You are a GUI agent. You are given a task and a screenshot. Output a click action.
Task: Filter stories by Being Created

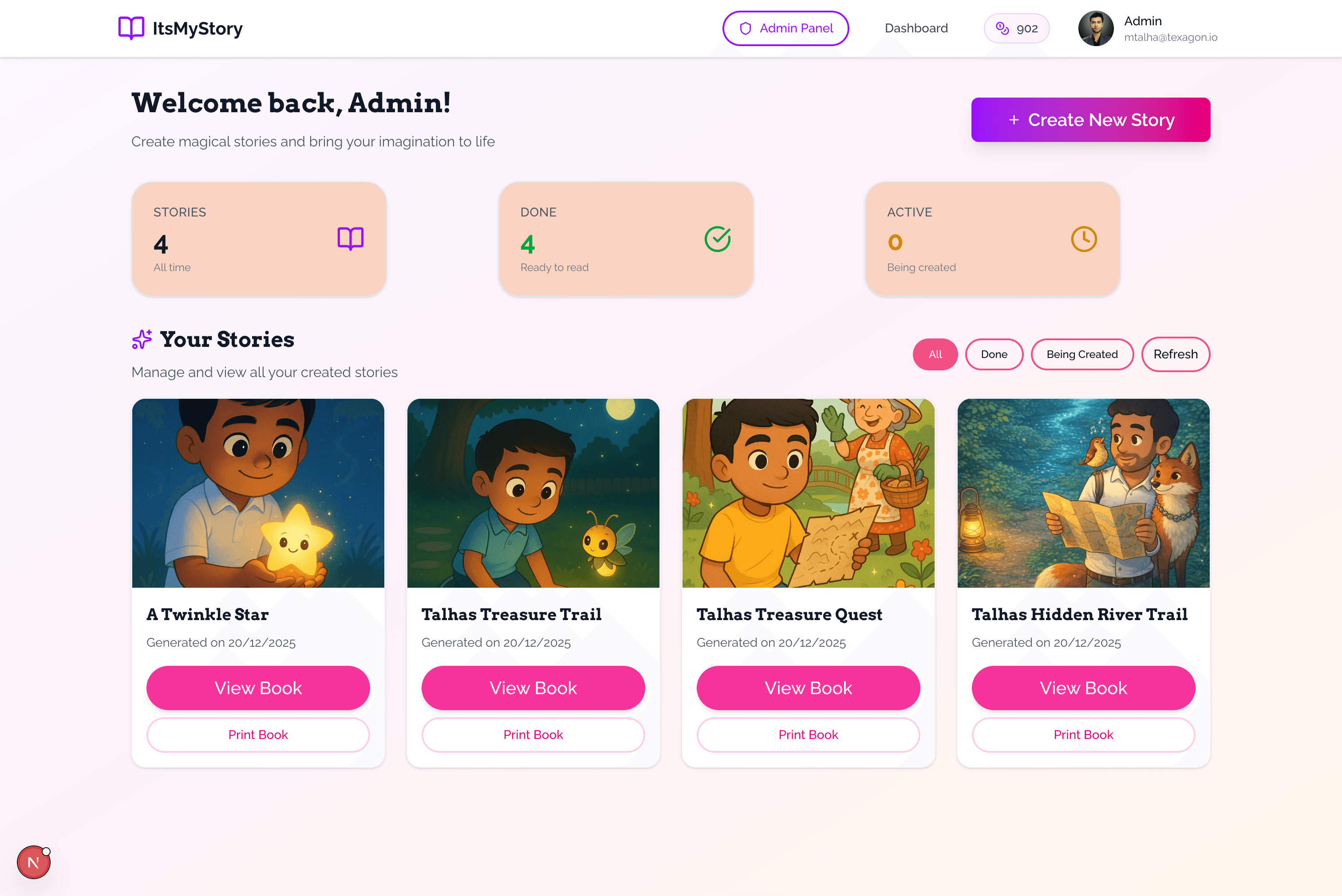click(1082, 354)
